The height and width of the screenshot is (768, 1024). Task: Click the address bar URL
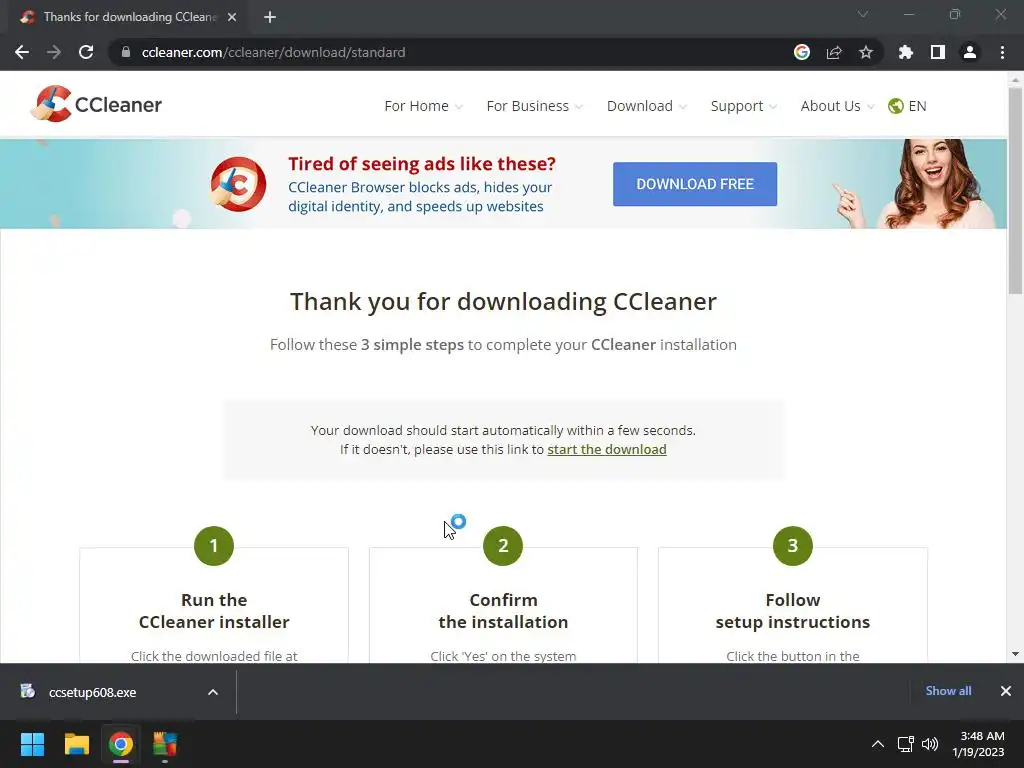point(273,52)
